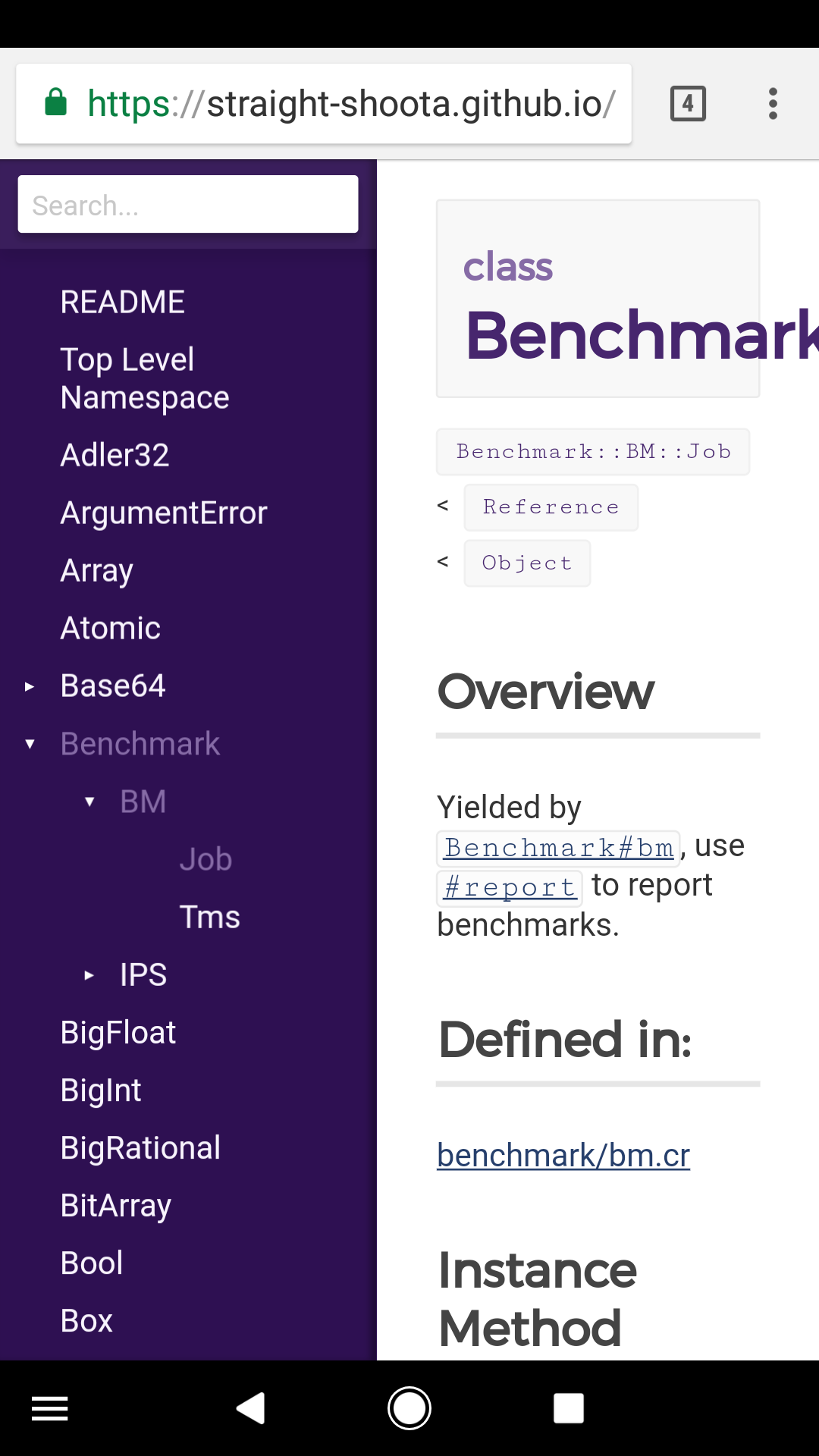
Task: Follow the #report method link
Action: pos(510,887)
